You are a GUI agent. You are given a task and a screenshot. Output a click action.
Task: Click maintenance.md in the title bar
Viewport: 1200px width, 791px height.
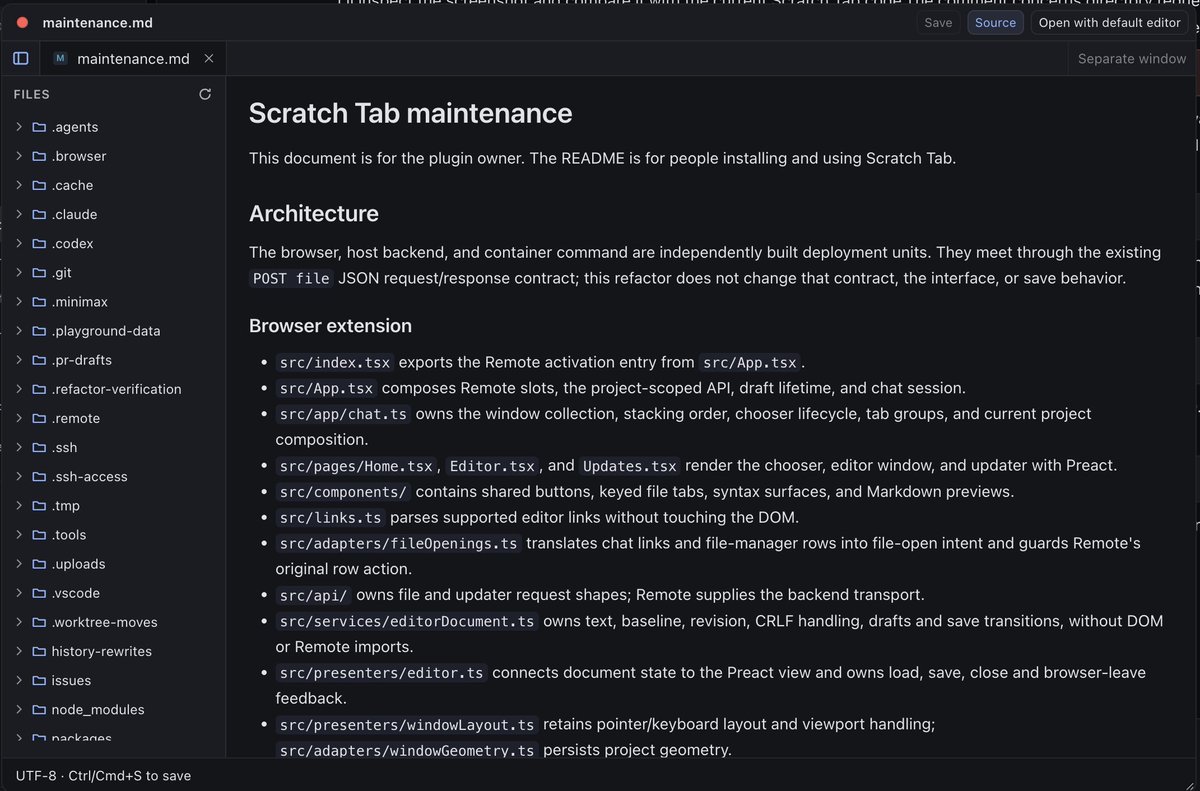pos(98,22)
